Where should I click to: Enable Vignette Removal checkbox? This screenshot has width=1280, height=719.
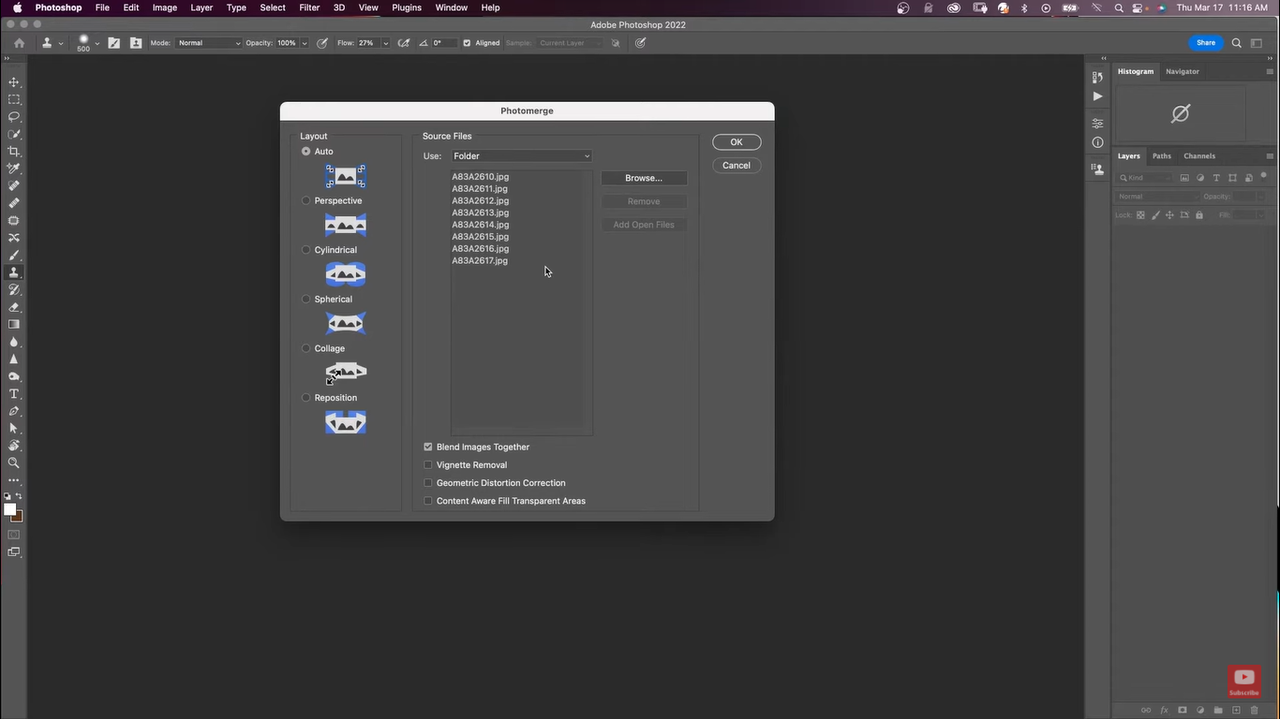click(x=428, y=465)
